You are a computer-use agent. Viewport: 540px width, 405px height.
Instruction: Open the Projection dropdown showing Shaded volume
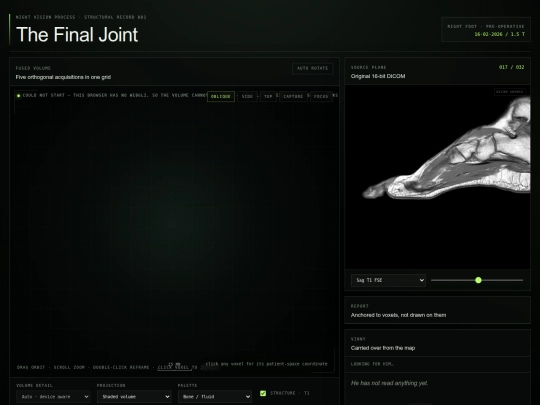click(134, 397)
